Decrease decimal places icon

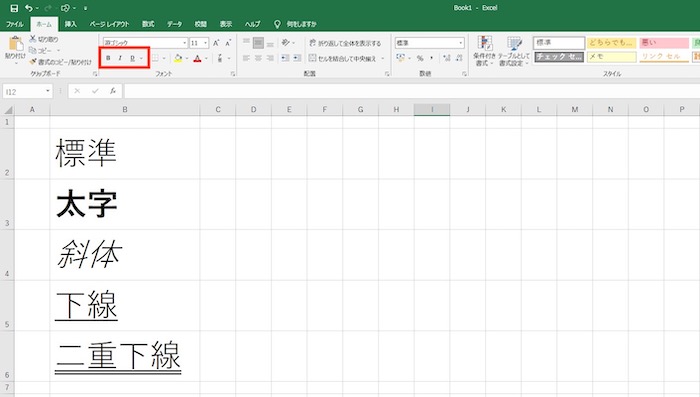tap(459, 58)
